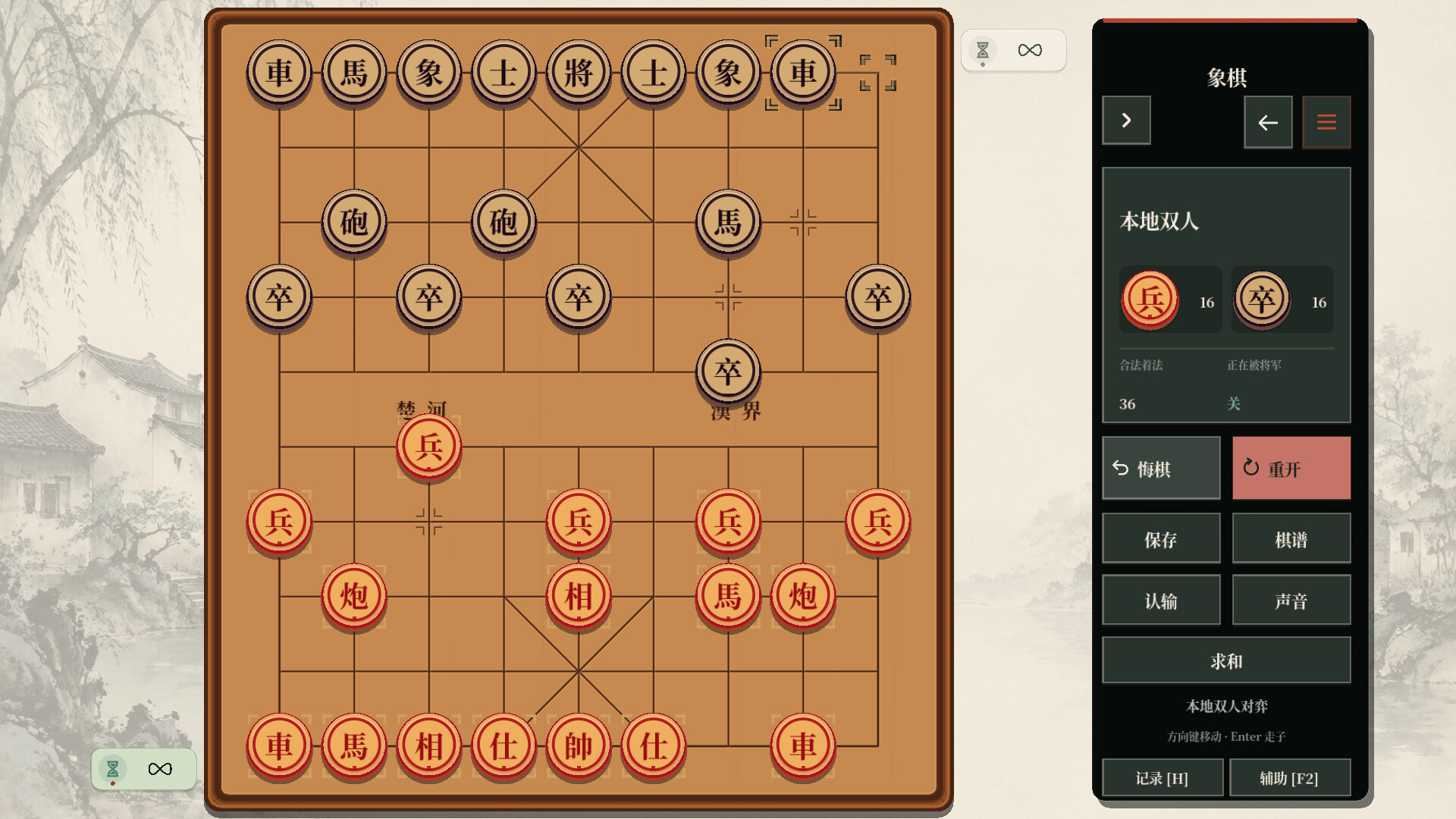1456x819 pixels.
Task: Select the red 帥 general piece
Action: 579,746
